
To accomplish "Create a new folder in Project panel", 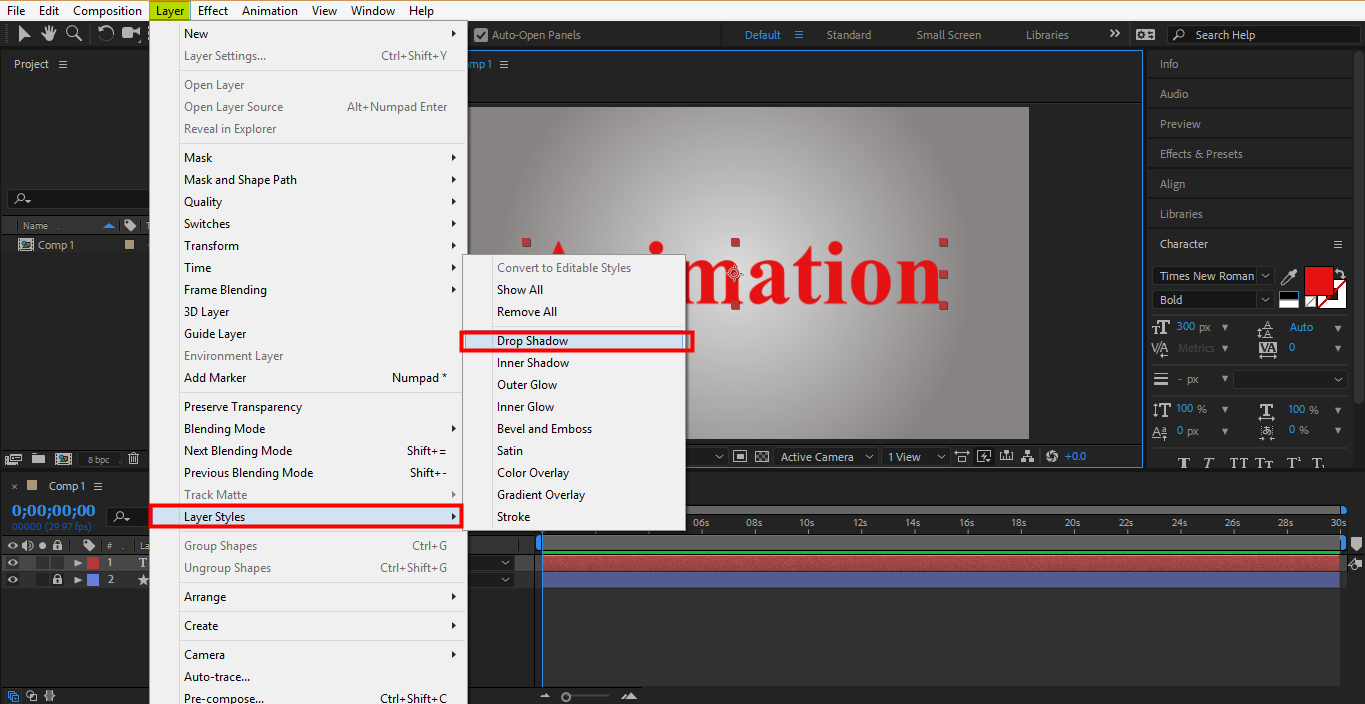I will coord(38,459).
